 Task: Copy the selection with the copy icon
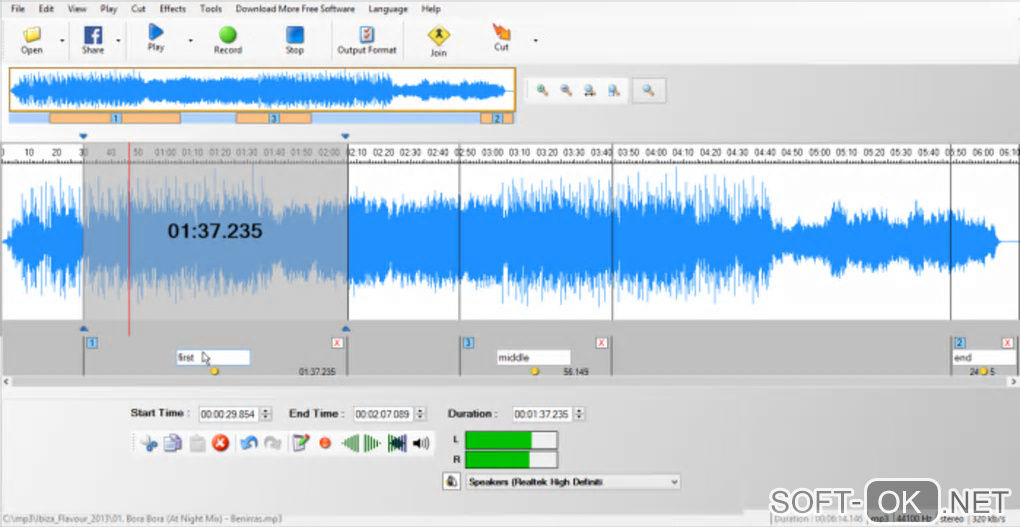click(172, 444)
